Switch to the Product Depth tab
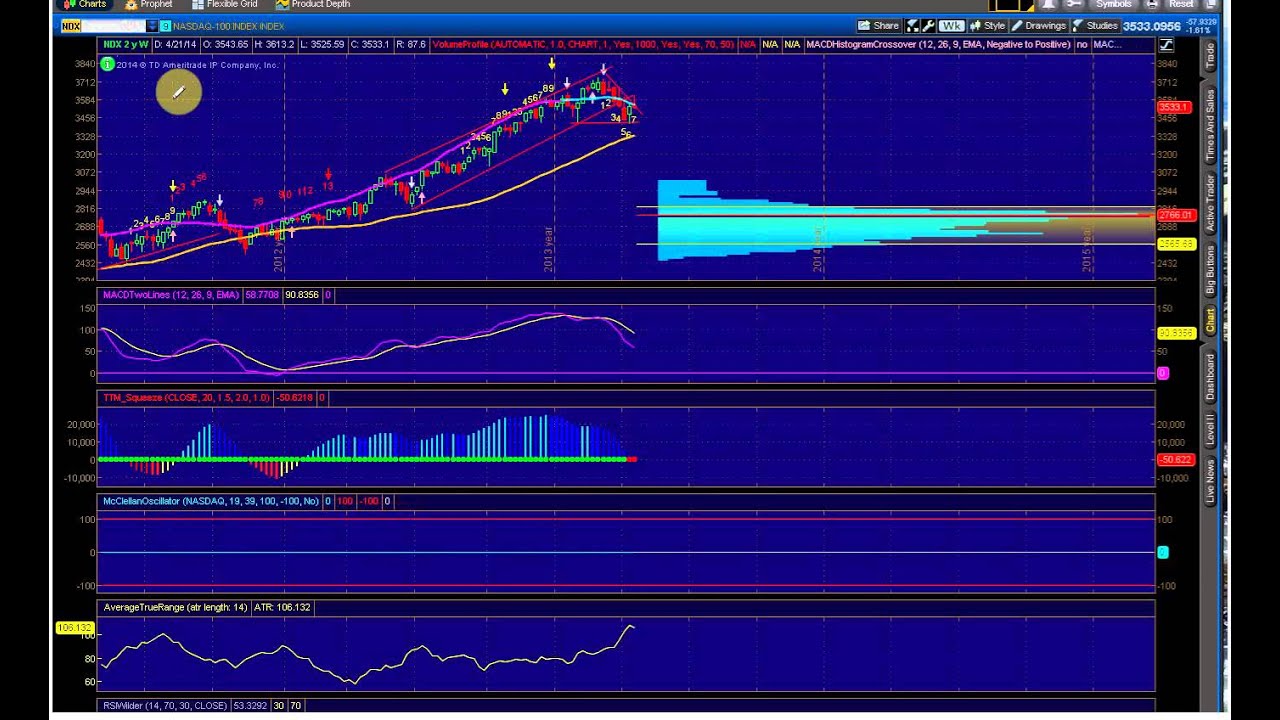 click(313, 4)
